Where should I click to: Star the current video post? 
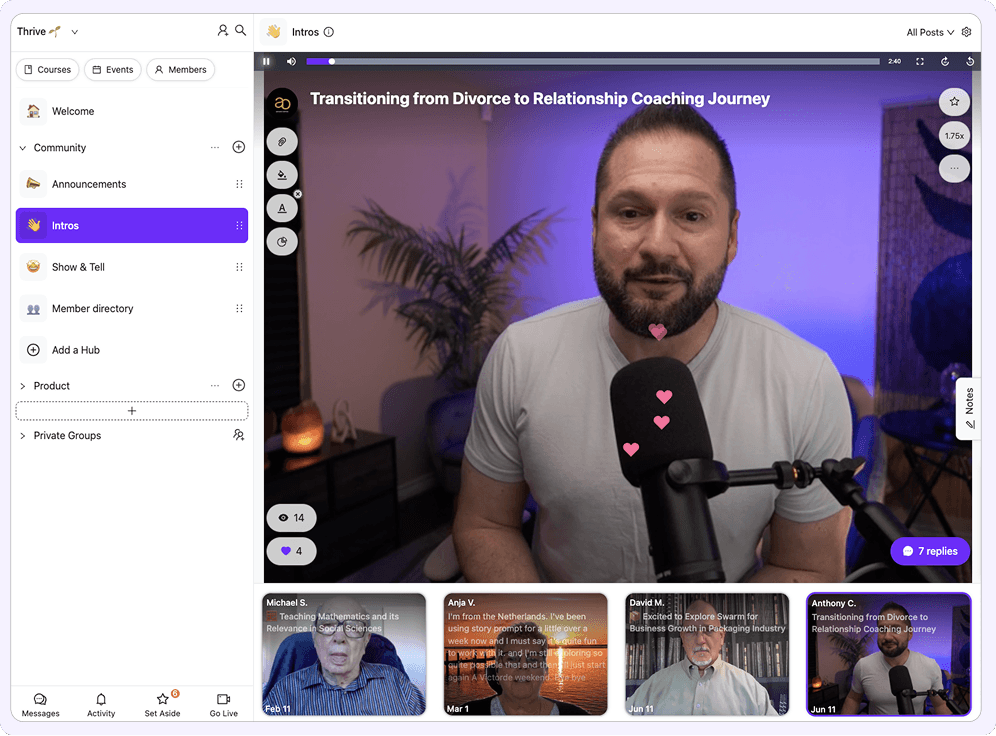tap(954, 102)
